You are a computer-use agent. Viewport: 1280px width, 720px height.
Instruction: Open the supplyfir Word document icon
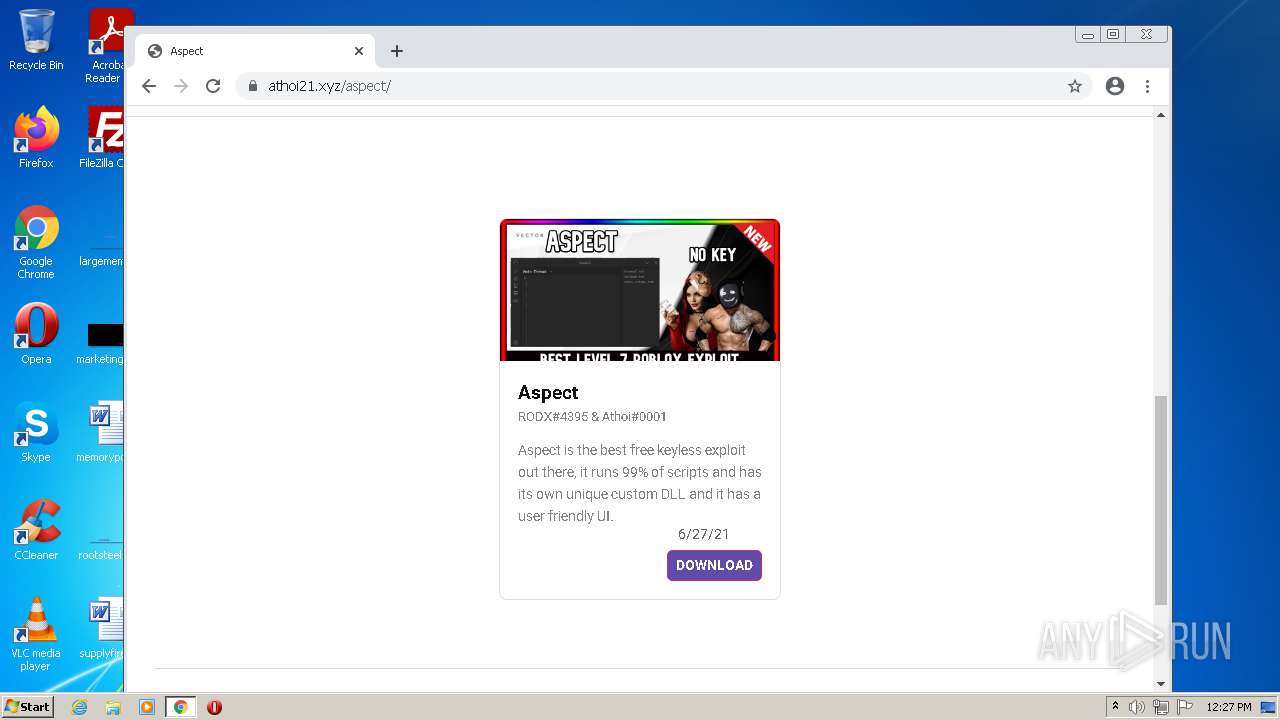[x=101, y=628]
